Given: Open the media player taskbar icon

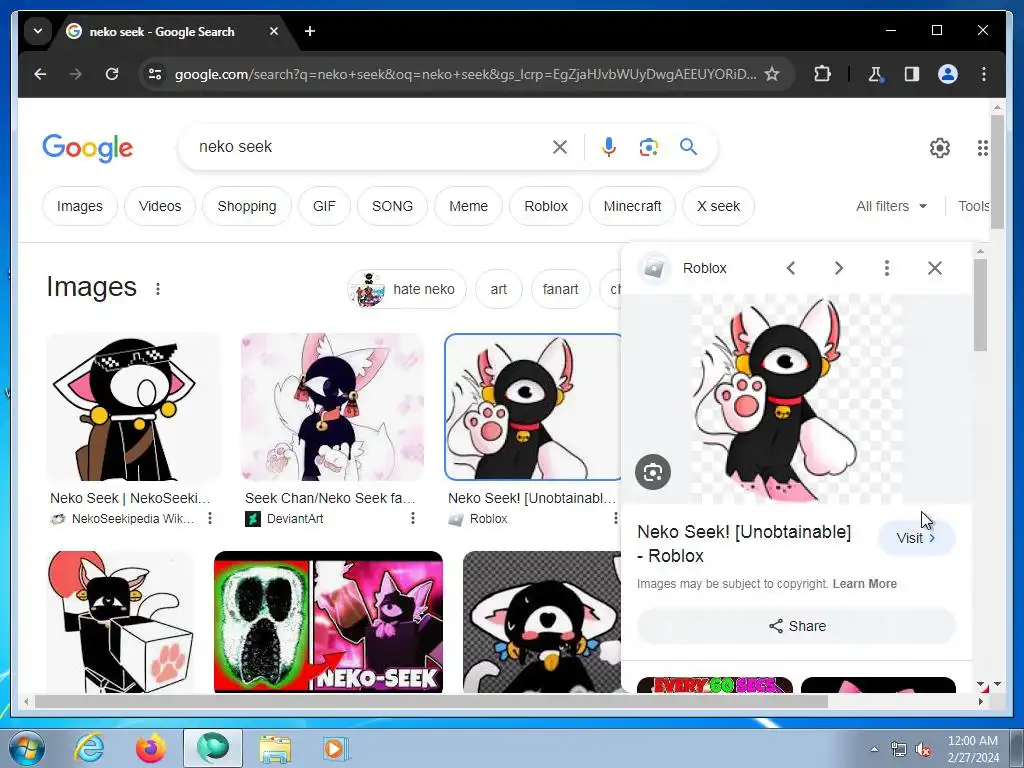Looking at the screenshot, I should click(335, 748).
